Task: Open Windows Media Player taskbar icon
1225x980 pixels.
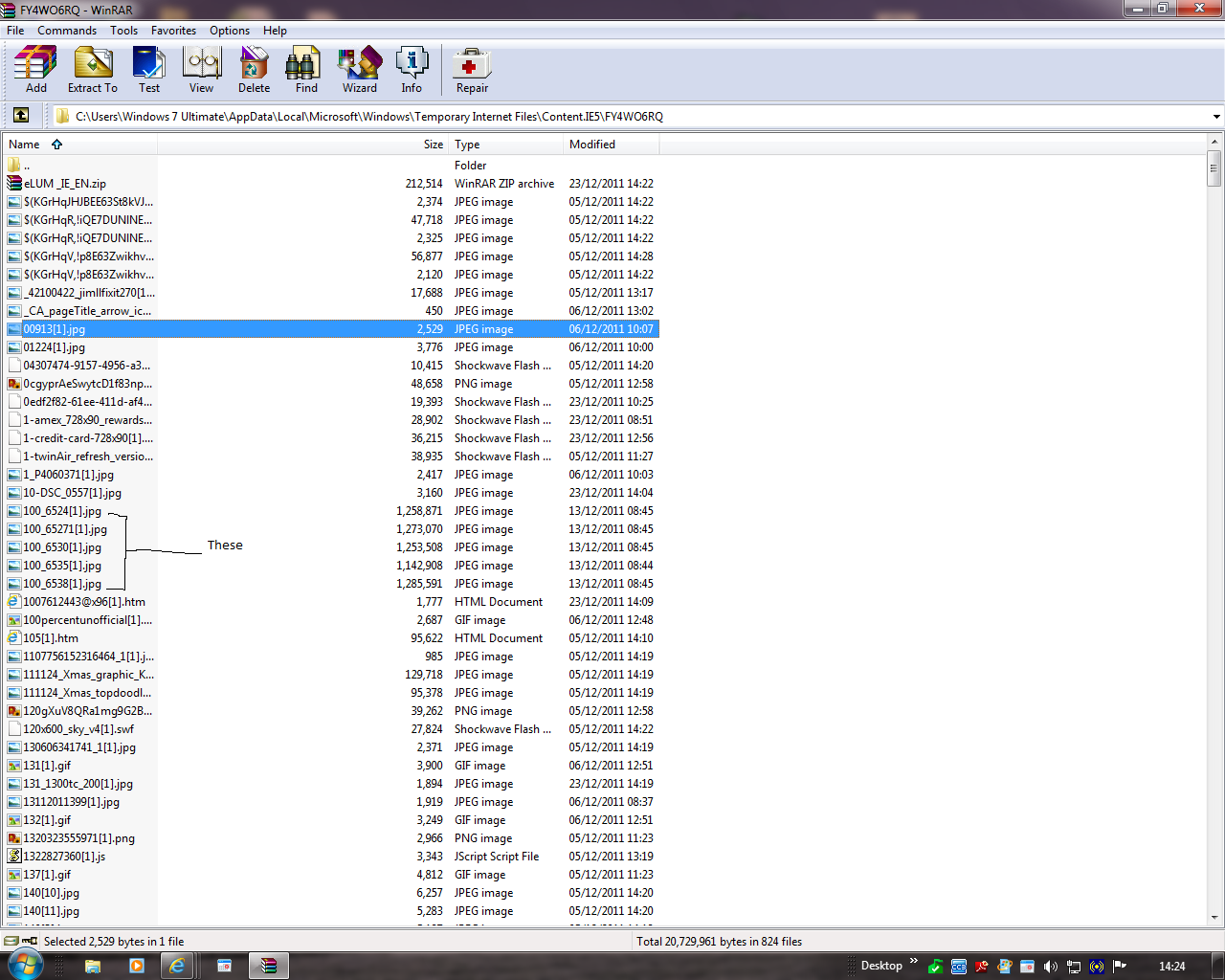Action: tap(135, 966)
